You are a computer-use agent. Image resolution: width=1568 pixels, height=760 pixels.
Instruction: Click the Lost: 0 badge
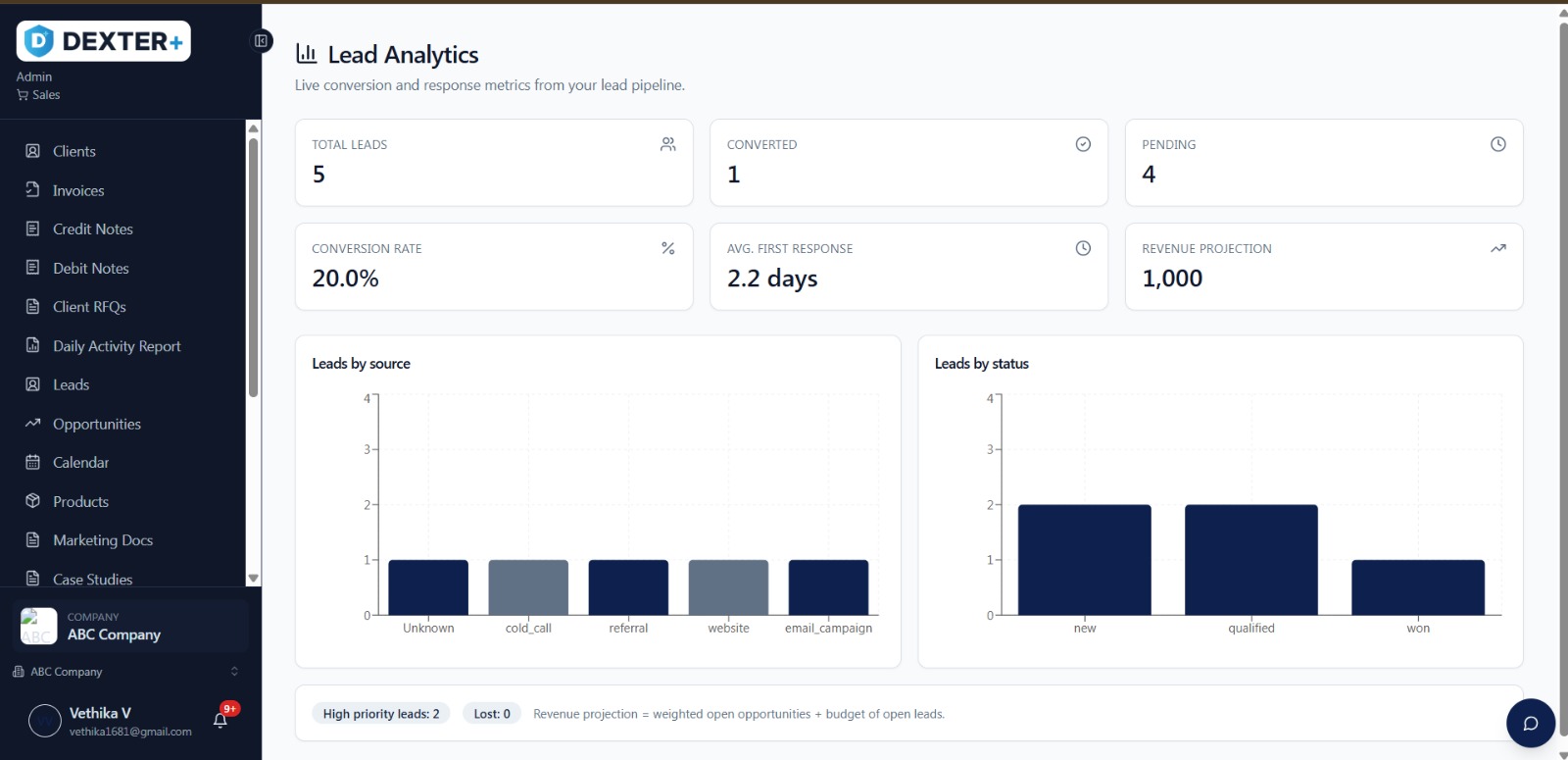tap(492, 714)
